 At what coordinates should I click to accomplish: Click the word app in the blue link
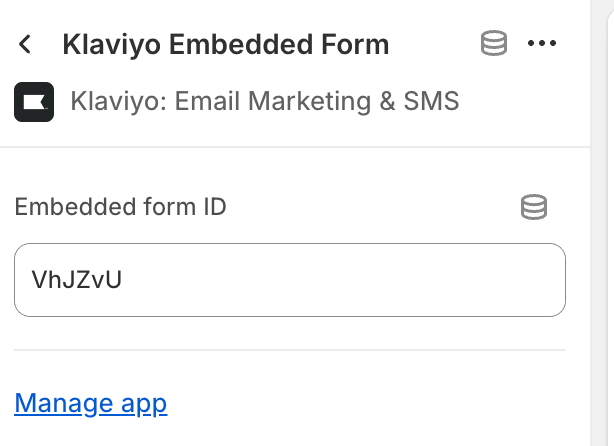(x=143, y=403)
